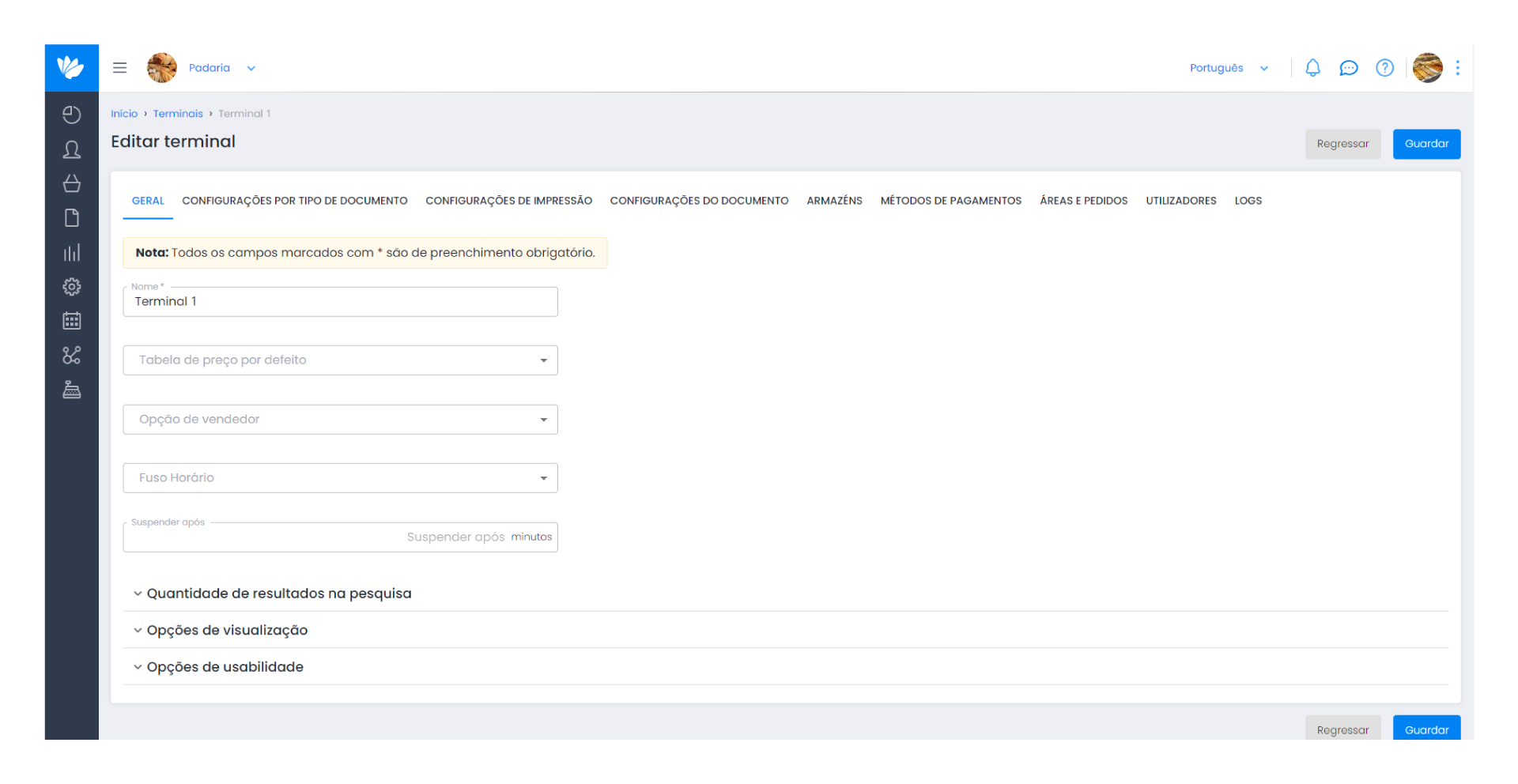Image resolution: width=1518 pixels, height=784 pixels.
Task: Open the help question mark icon
Action: (1384, 68)
